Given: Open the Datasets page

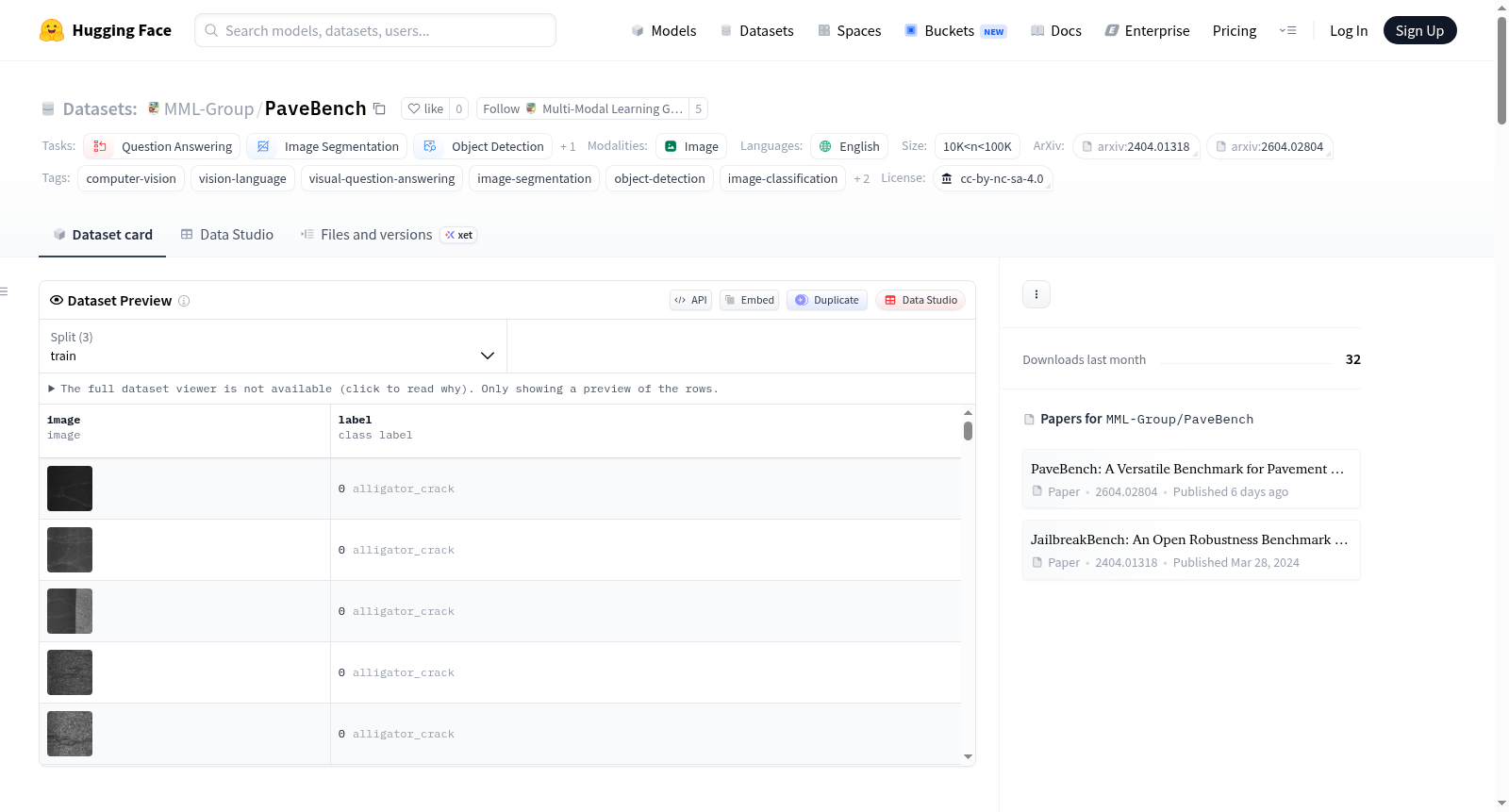Looking at the screenshot, I should click(x=756, y=31).
